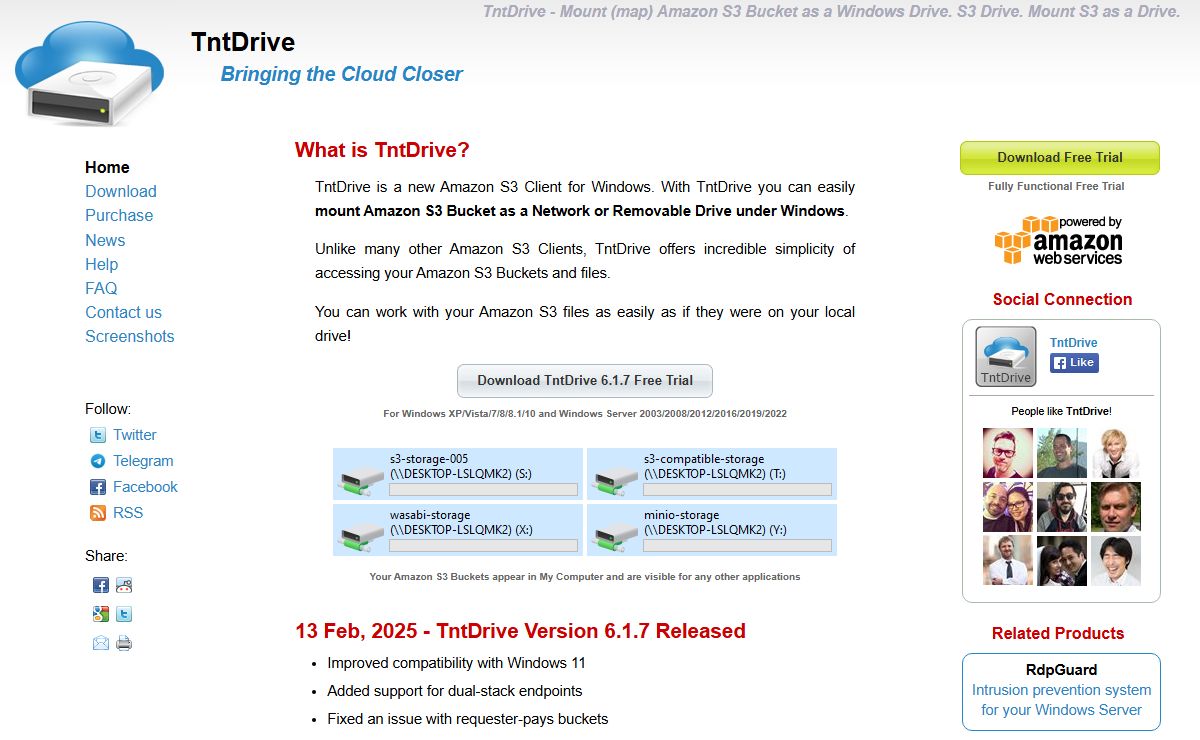
Task: Click 'Fully Functional Free Trial' caption
Action: click(1056, 186)
